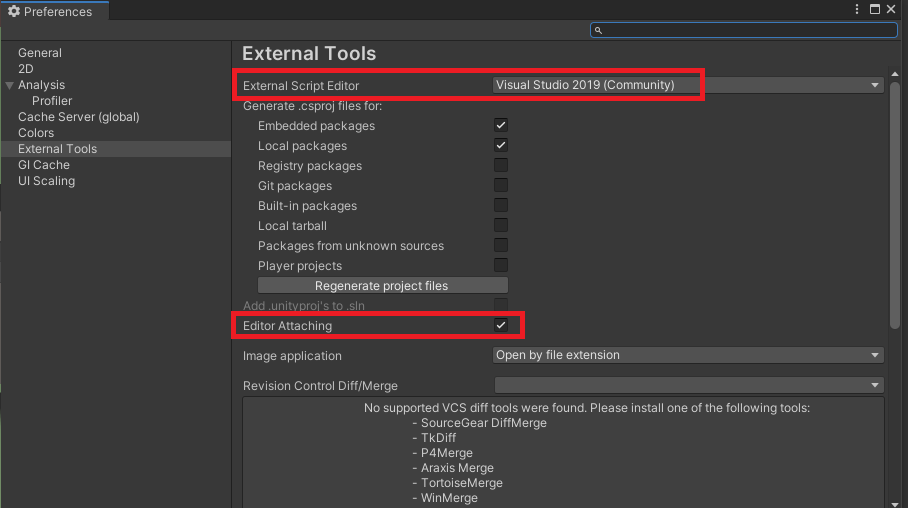Viewport: 908px width, 508px height.
Task: Toggle the Editor Attaching checkbox
Action: 501,325
